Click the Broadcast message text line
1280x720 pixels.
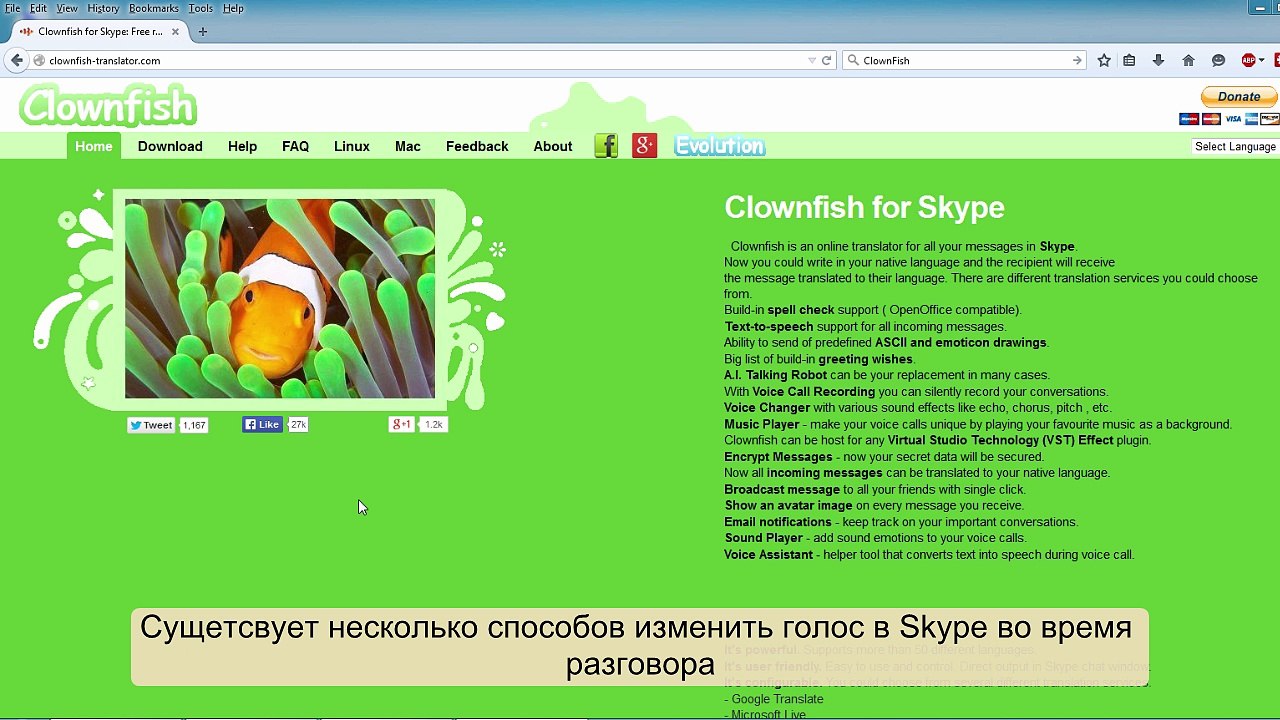(x=875, y=489)
